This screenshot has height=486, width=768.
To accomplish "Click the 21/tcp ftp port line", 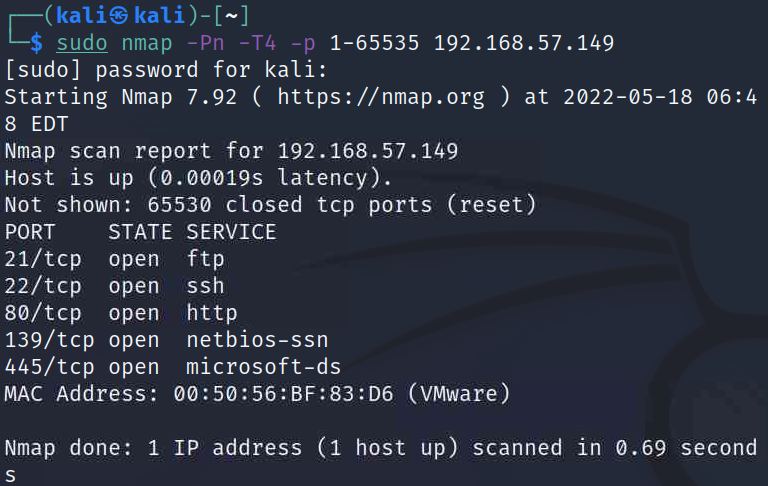I will point(115,259).
